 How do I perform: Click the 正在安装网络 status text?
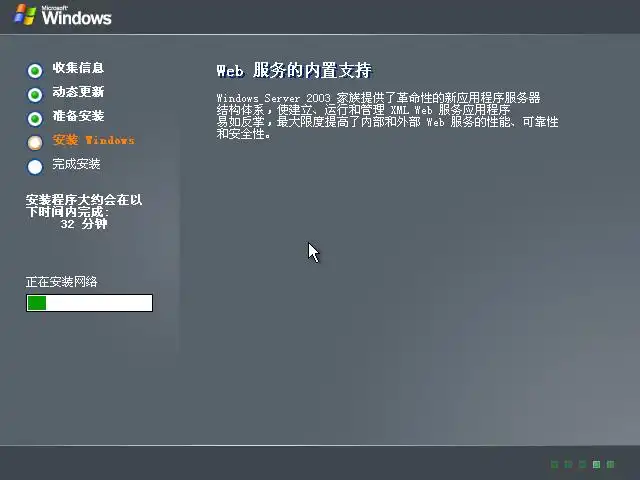[62, 282]
